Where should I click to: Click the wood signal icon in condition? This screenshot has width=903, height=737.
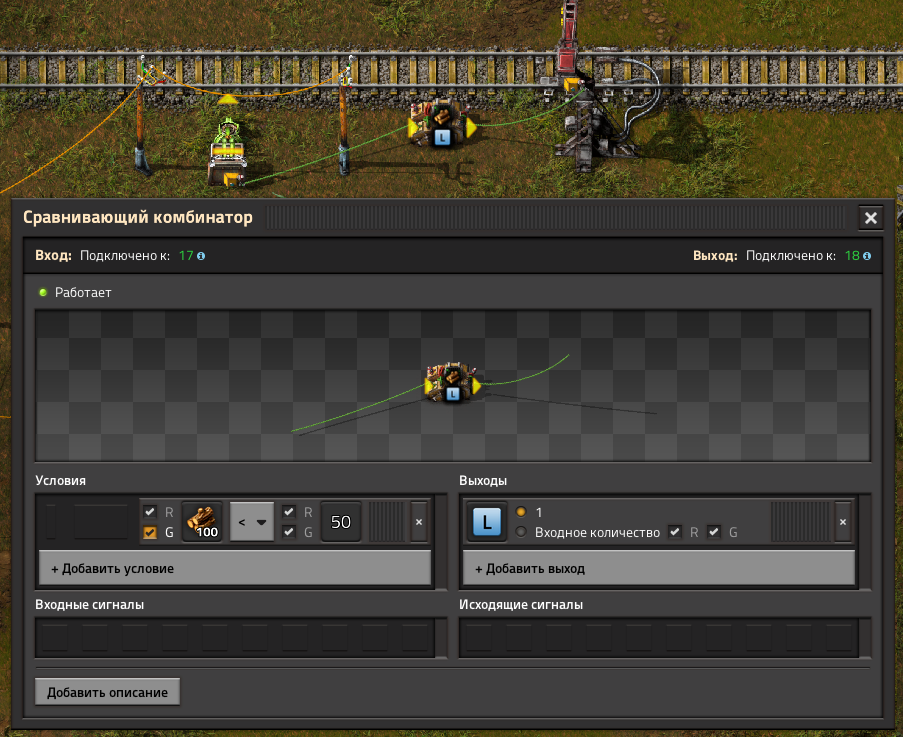202,522
